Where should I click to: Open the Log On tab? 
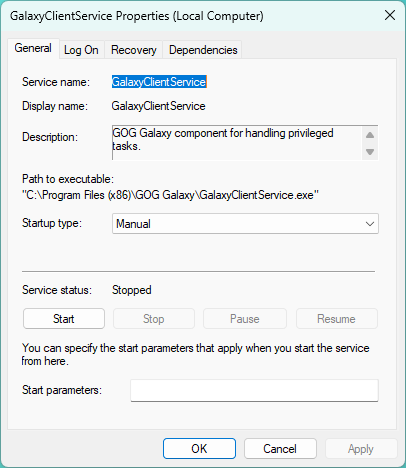81,50
